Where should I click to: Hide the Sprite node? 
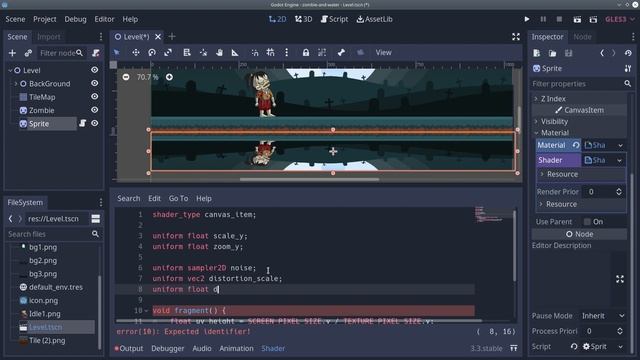(x=94, y=123)
